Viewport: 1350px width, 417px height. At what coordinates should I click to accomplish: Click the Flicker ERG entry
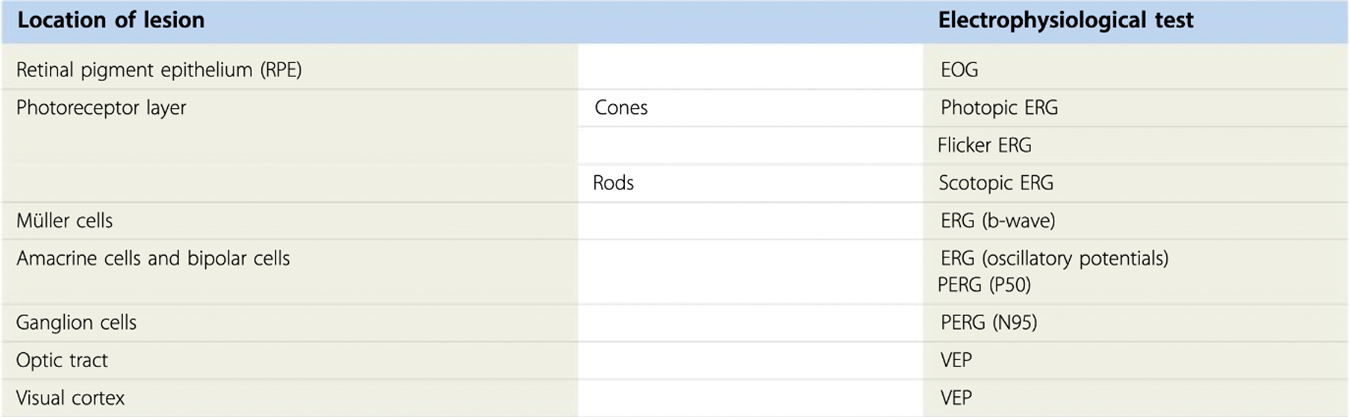coord(984,146)
